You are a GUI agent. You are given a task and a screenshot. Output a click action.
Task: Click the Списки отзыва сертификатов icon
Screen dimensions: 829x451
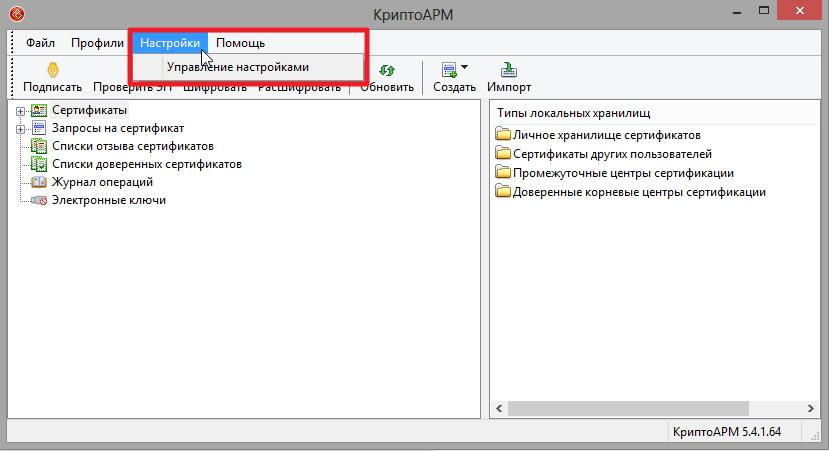[39, 146]
